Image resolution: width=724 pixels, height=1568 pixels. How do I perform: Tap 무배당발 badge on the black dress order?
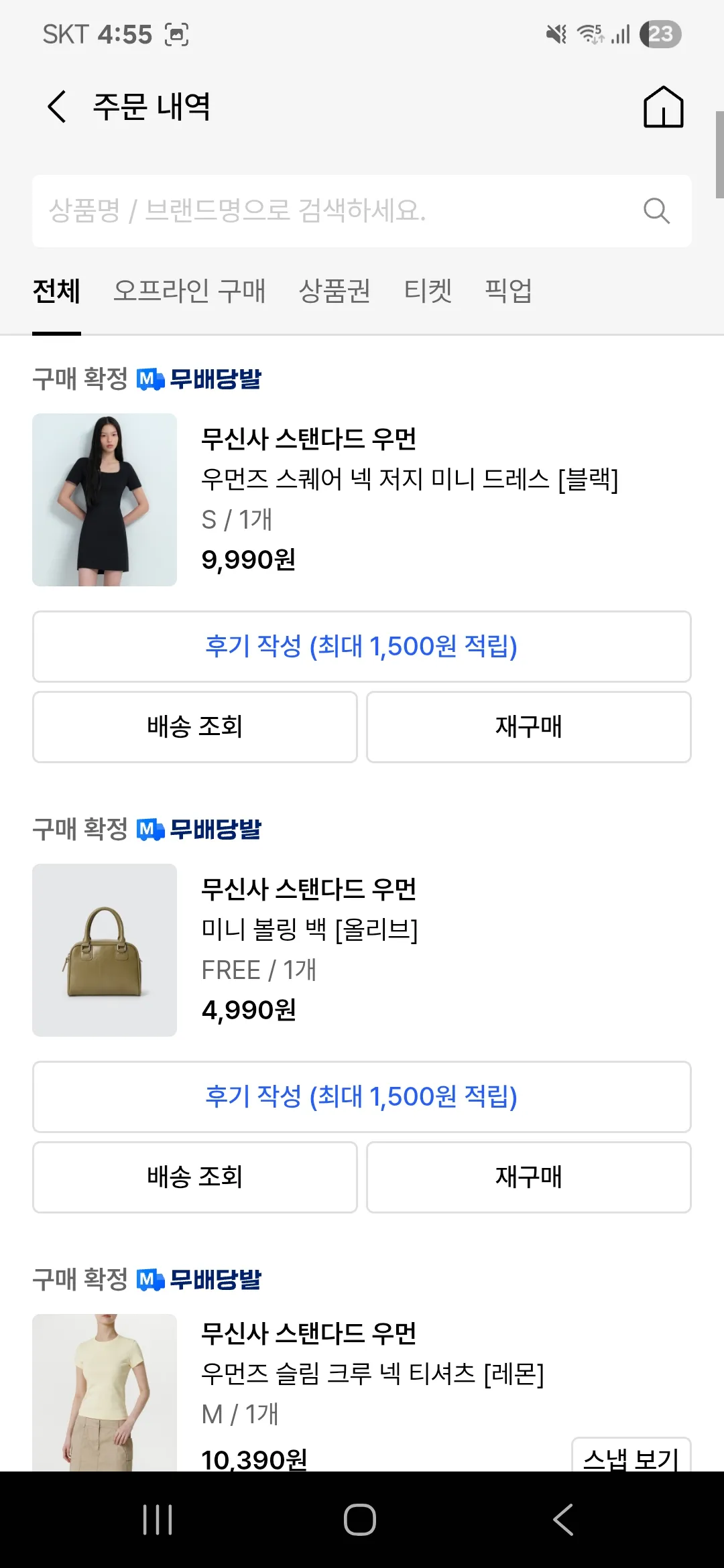tap(199, 379)
